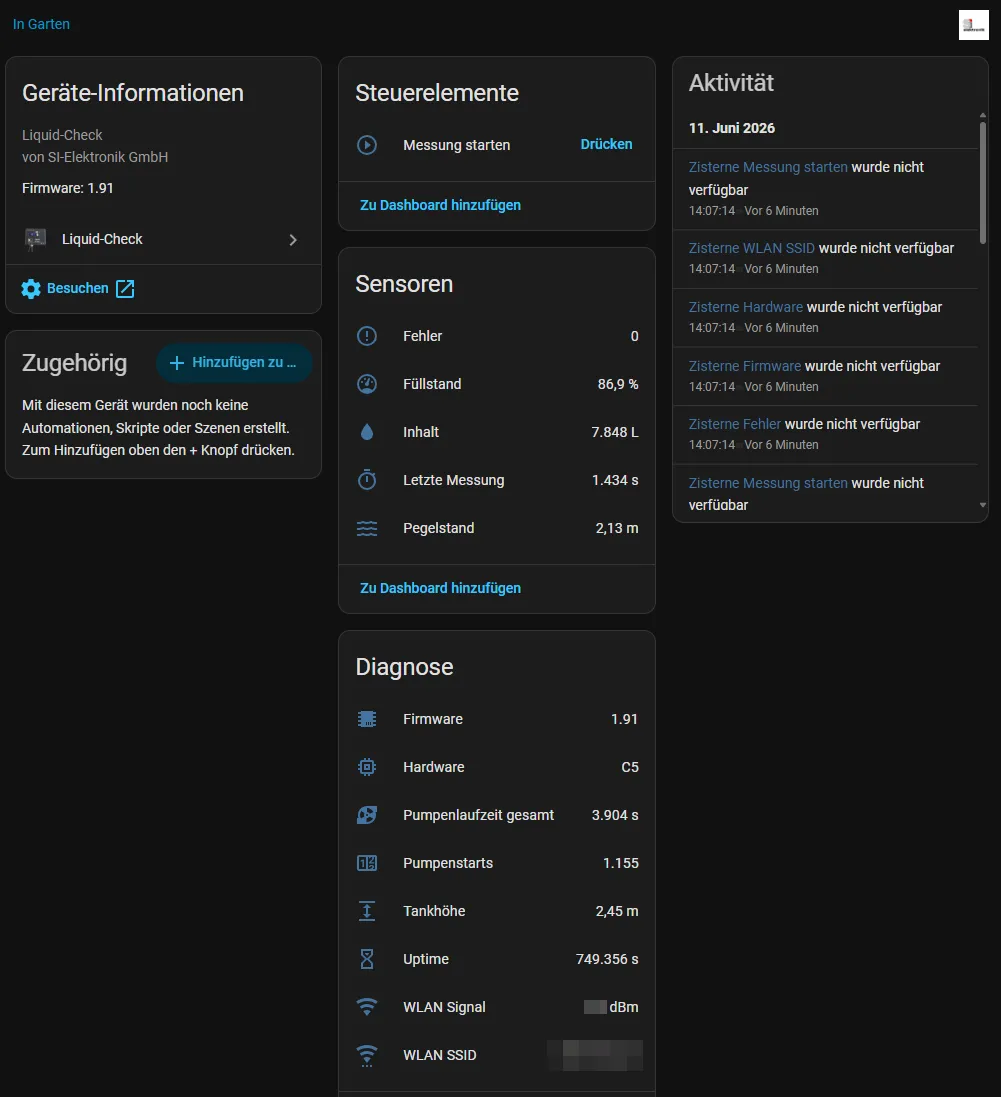Open the Tankhöhe value 2,45 m
This screenshot has height=1097, width=1001.
(616, 911)
